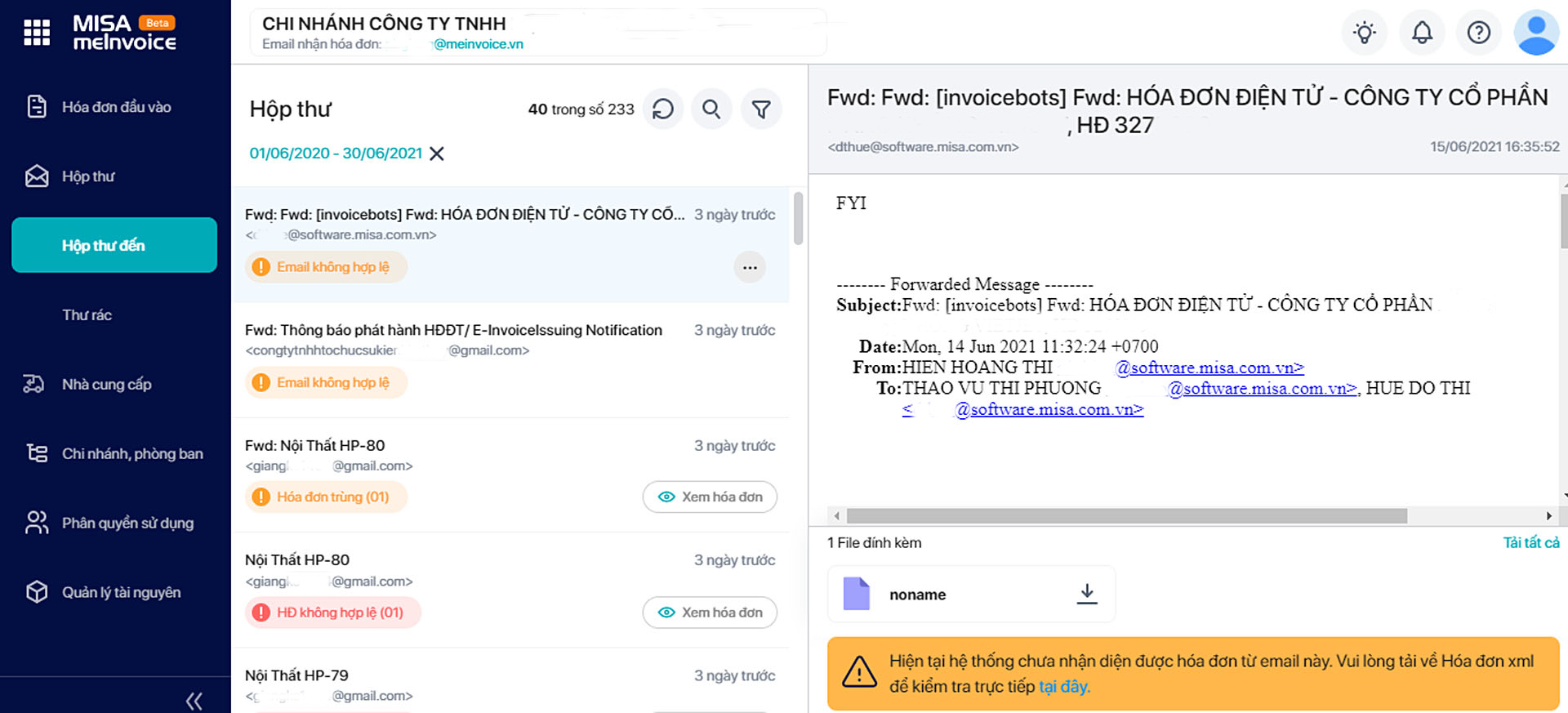Clear the date range filter
Viewport: 1568px width, 713px height.
437,154
